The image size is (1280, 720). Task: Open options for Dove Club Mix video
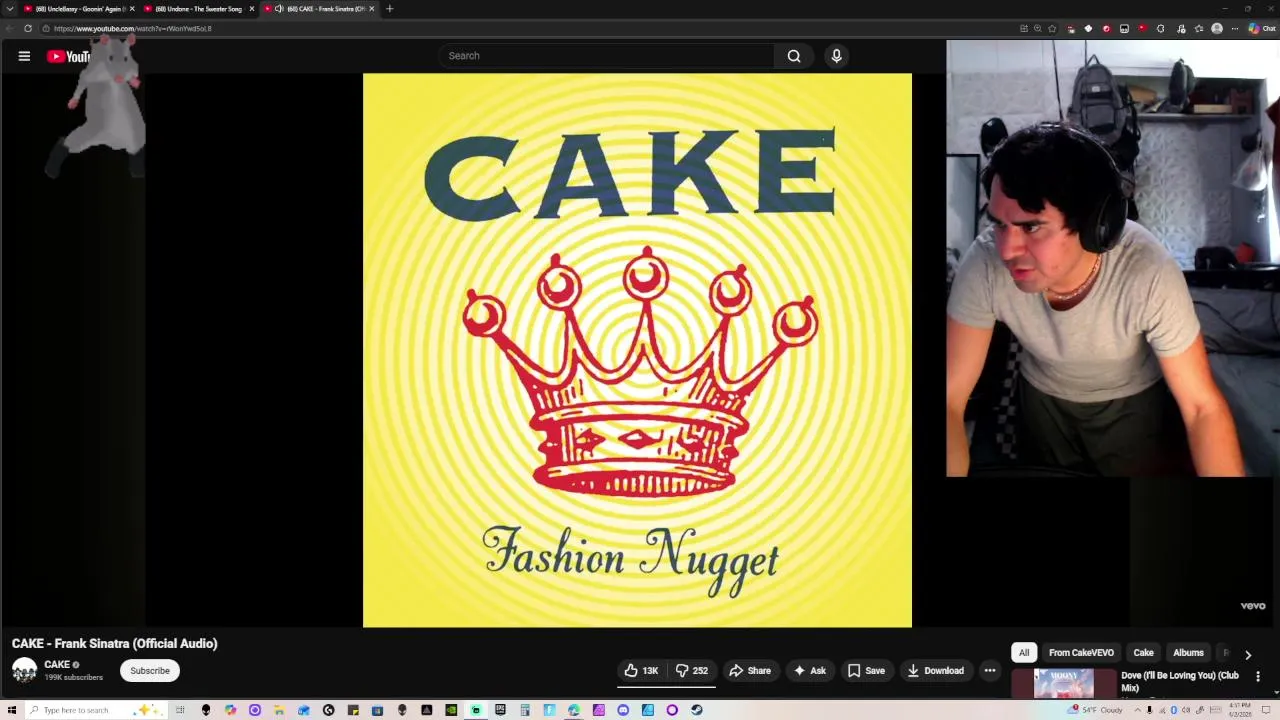point(1258,677)
